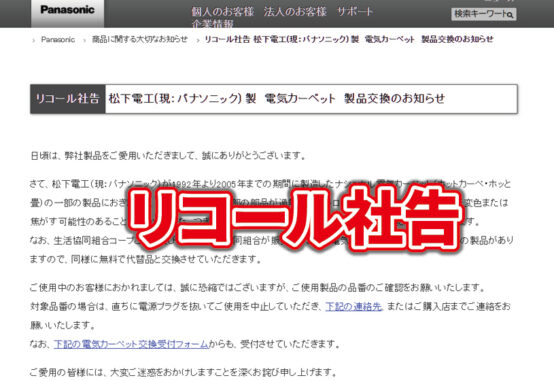Follow the 下記の連絡先 link
The height and width of the screenshot is (380, 554).
(353, 307)
